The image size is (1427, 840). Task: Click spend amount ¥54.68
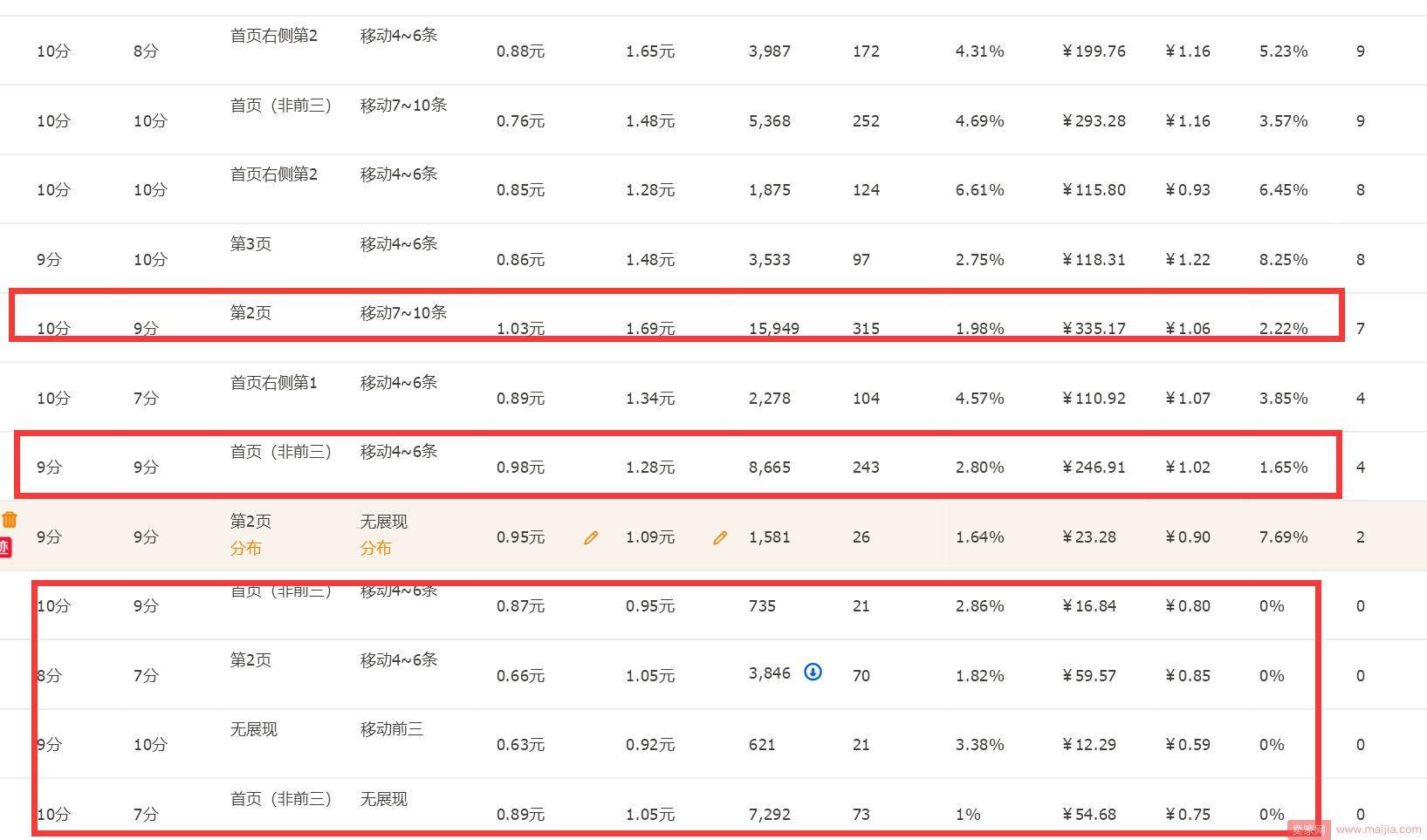tap(1089, 814)
